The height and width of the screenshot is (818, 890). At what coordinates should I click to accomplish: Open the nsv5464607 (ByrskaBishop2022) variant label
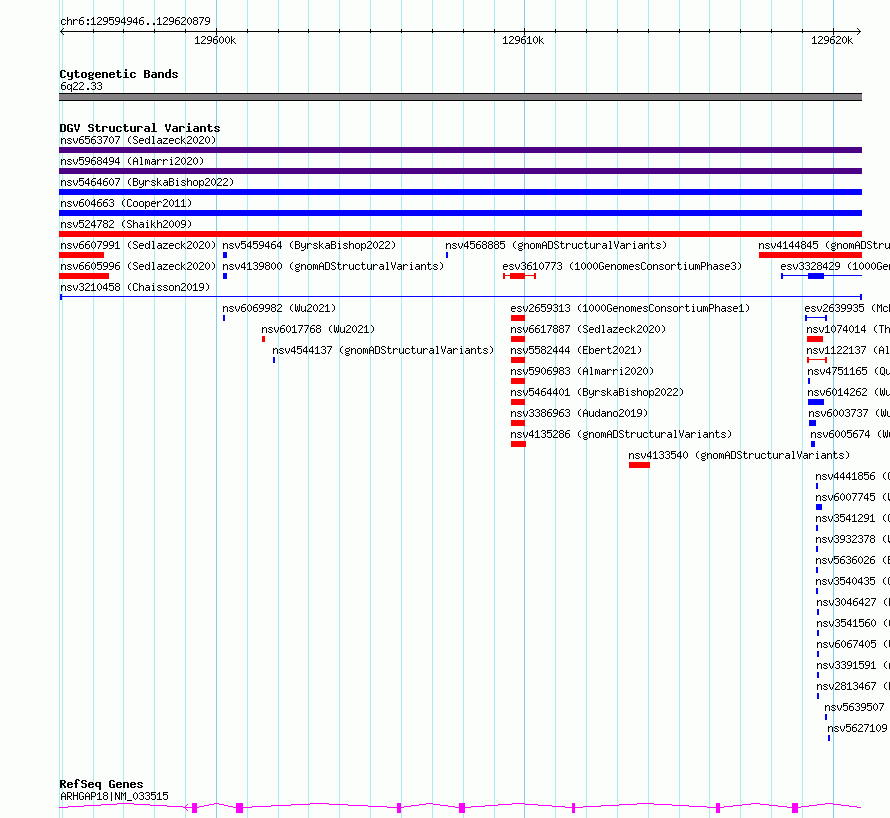click(147, 182)
